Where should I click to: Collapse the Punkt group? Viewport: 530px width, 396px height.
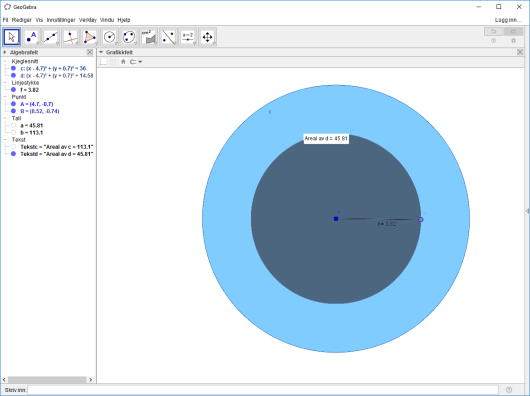pyautogui.click(x=5, y=97)
